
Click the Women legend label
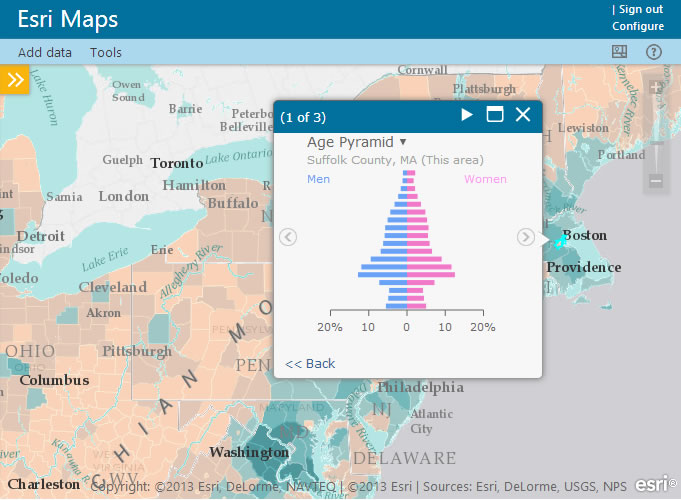485,179
